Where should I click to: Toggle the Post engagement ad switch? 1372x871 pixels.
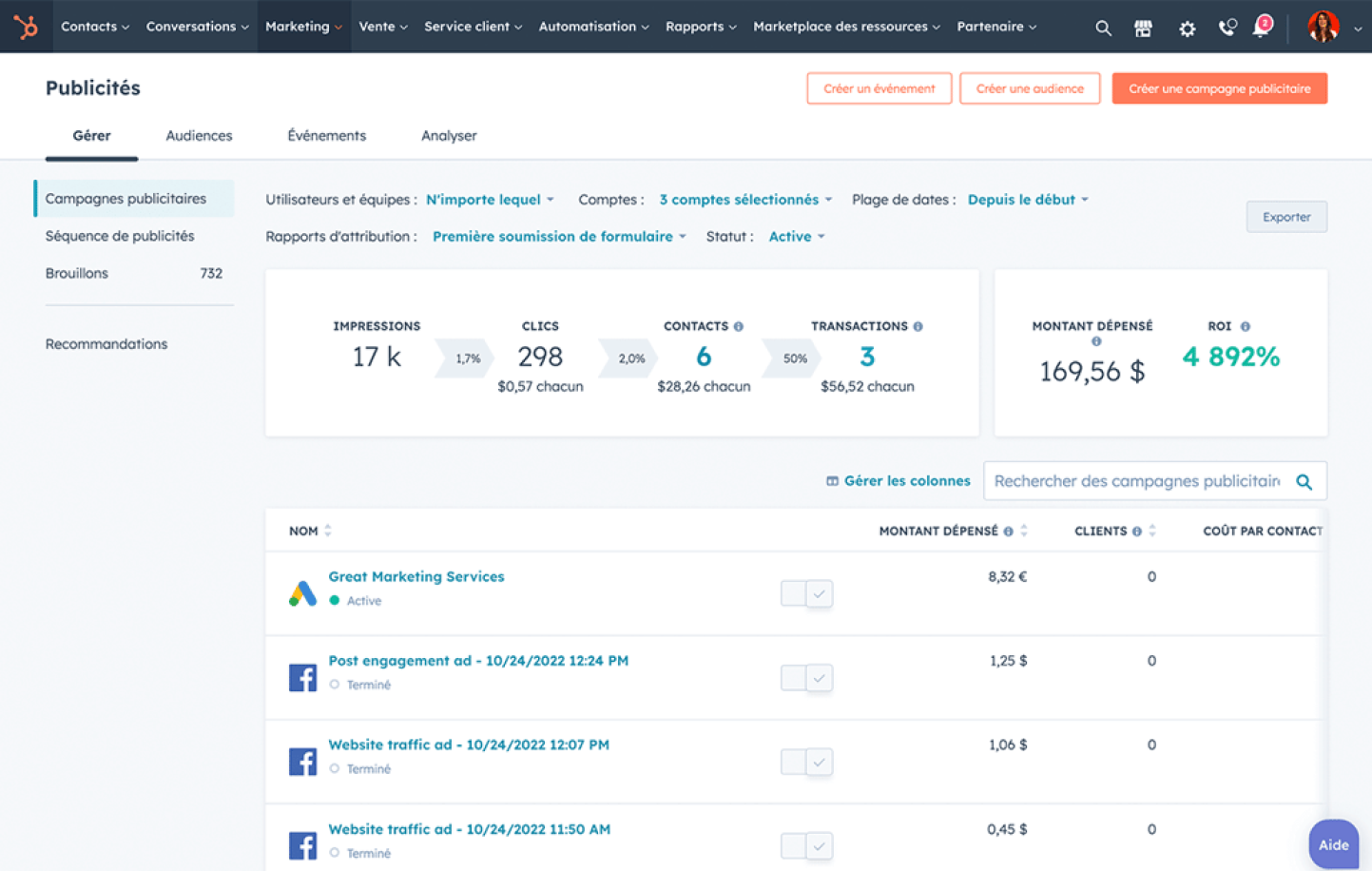click(806, 678)
